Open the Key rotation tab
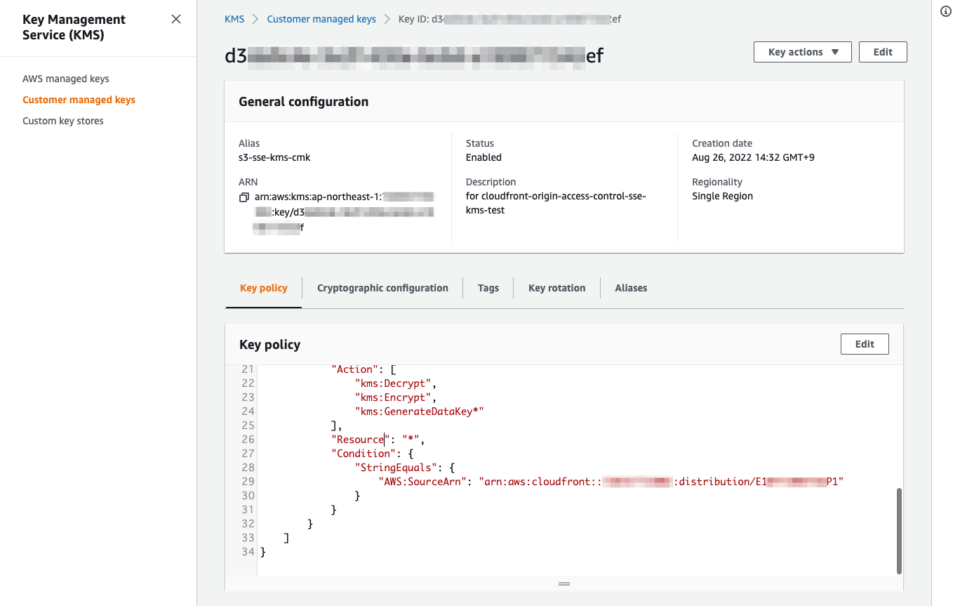960x606 pixels. click(x=557, y=288)
